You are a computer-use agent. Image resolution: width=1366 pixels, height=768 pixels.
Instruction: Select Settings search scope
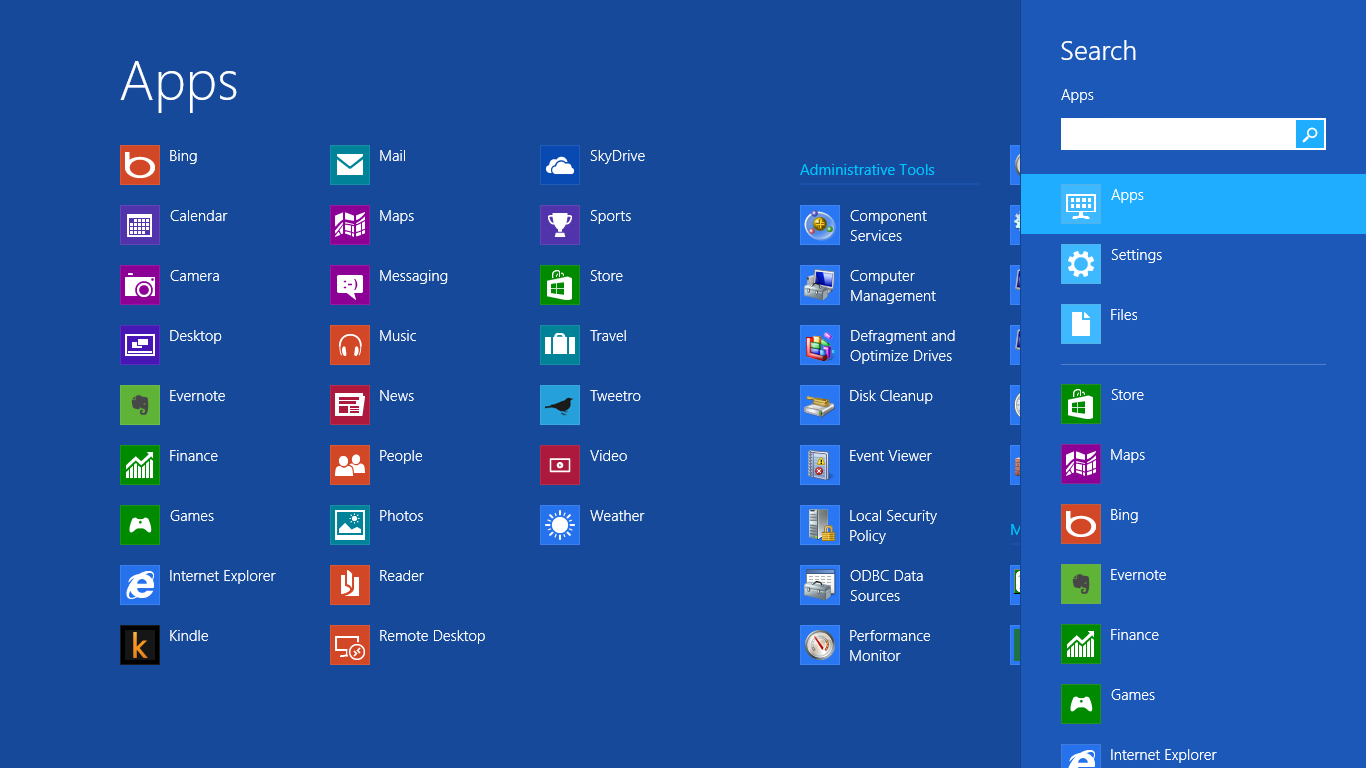tap(1193, 264)
